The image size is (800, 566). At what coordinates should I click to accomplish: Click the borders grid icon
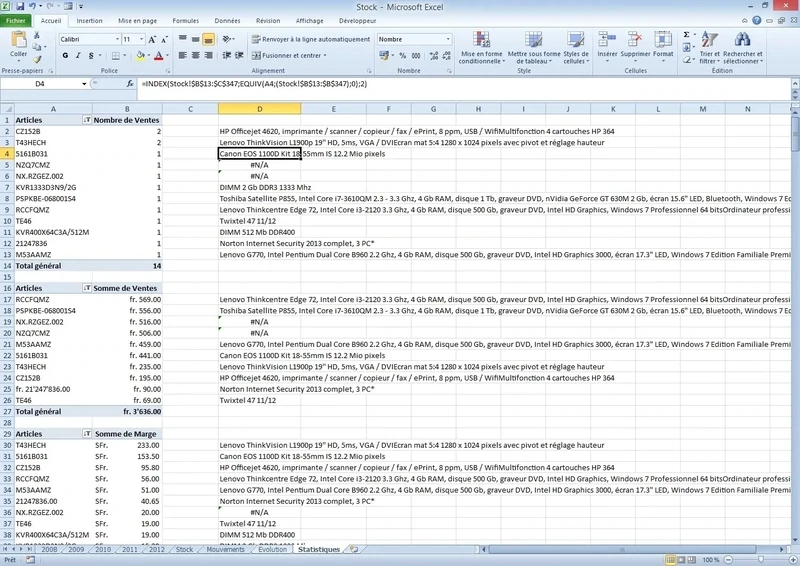[116, 55]
